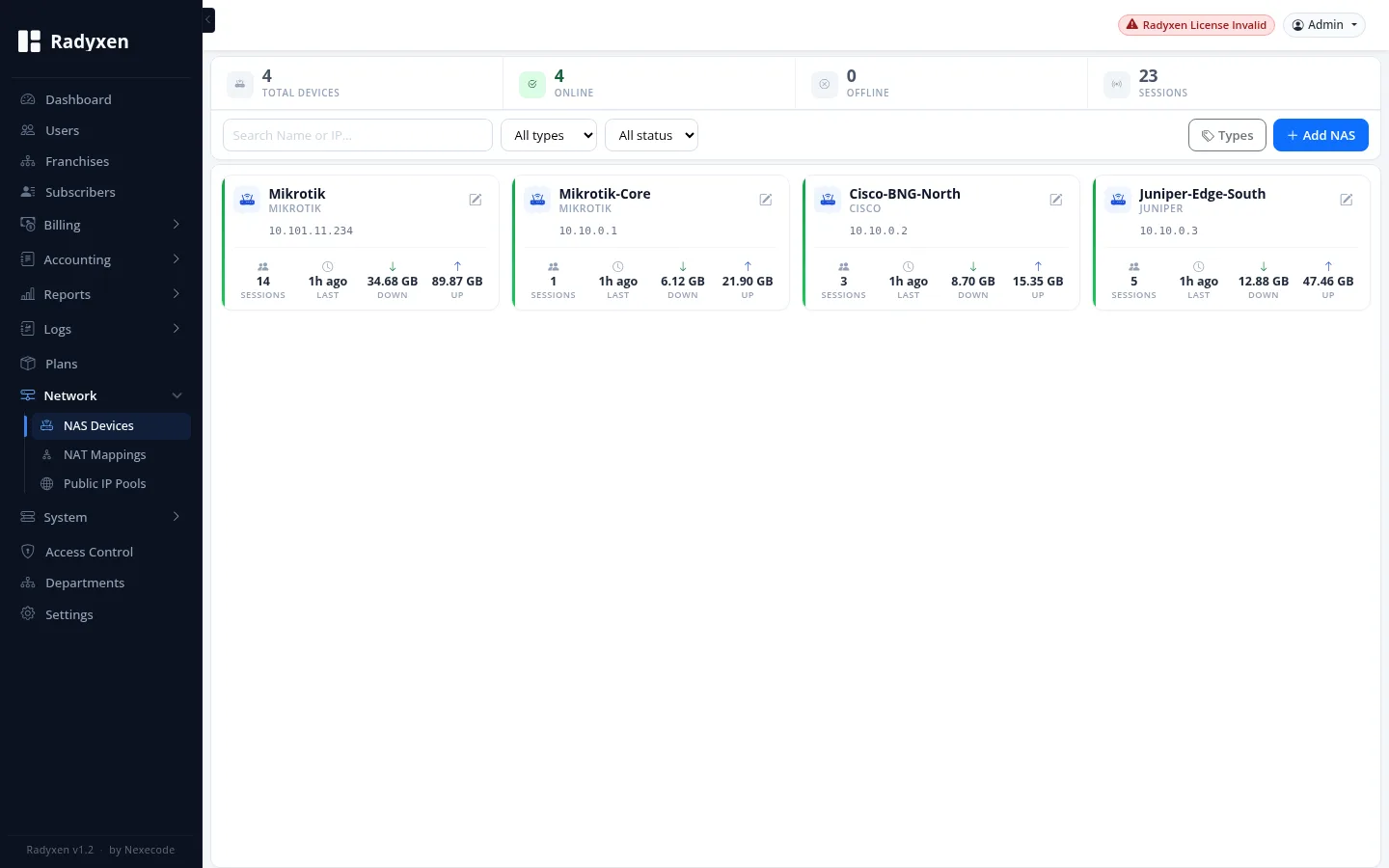
Task: Expand the Billing menu section
Action: [101, 225]
